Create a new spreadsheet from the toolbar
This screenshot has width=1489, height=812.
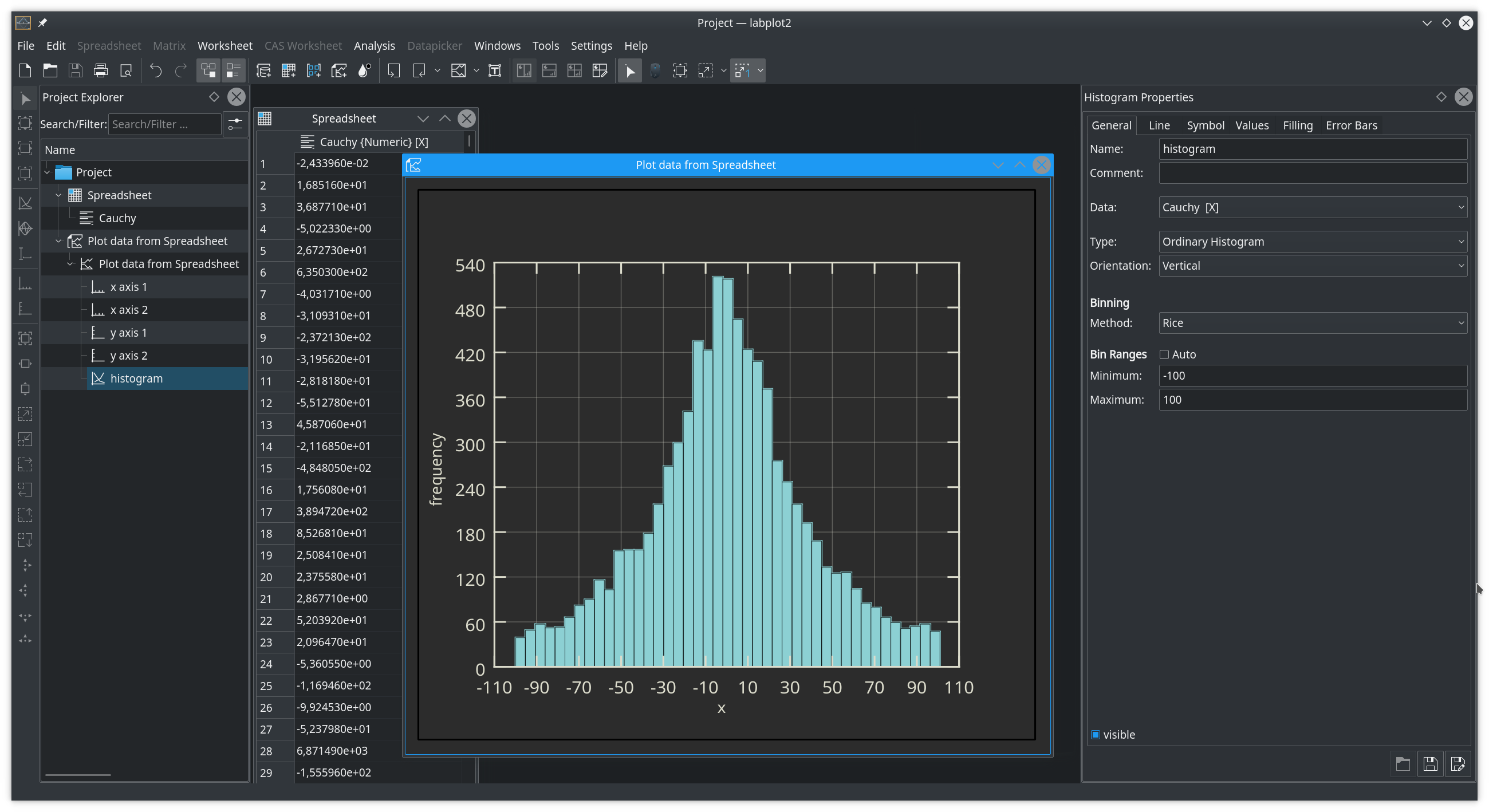pos(289,70)
